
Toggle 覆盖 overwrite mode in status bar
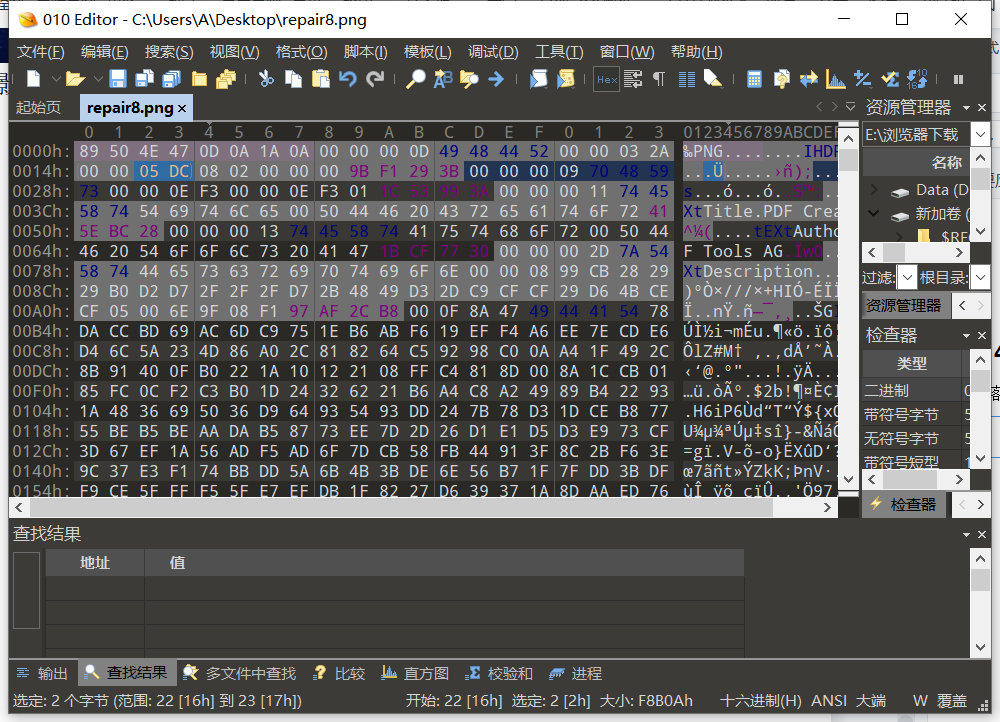[x=952, y=701]
